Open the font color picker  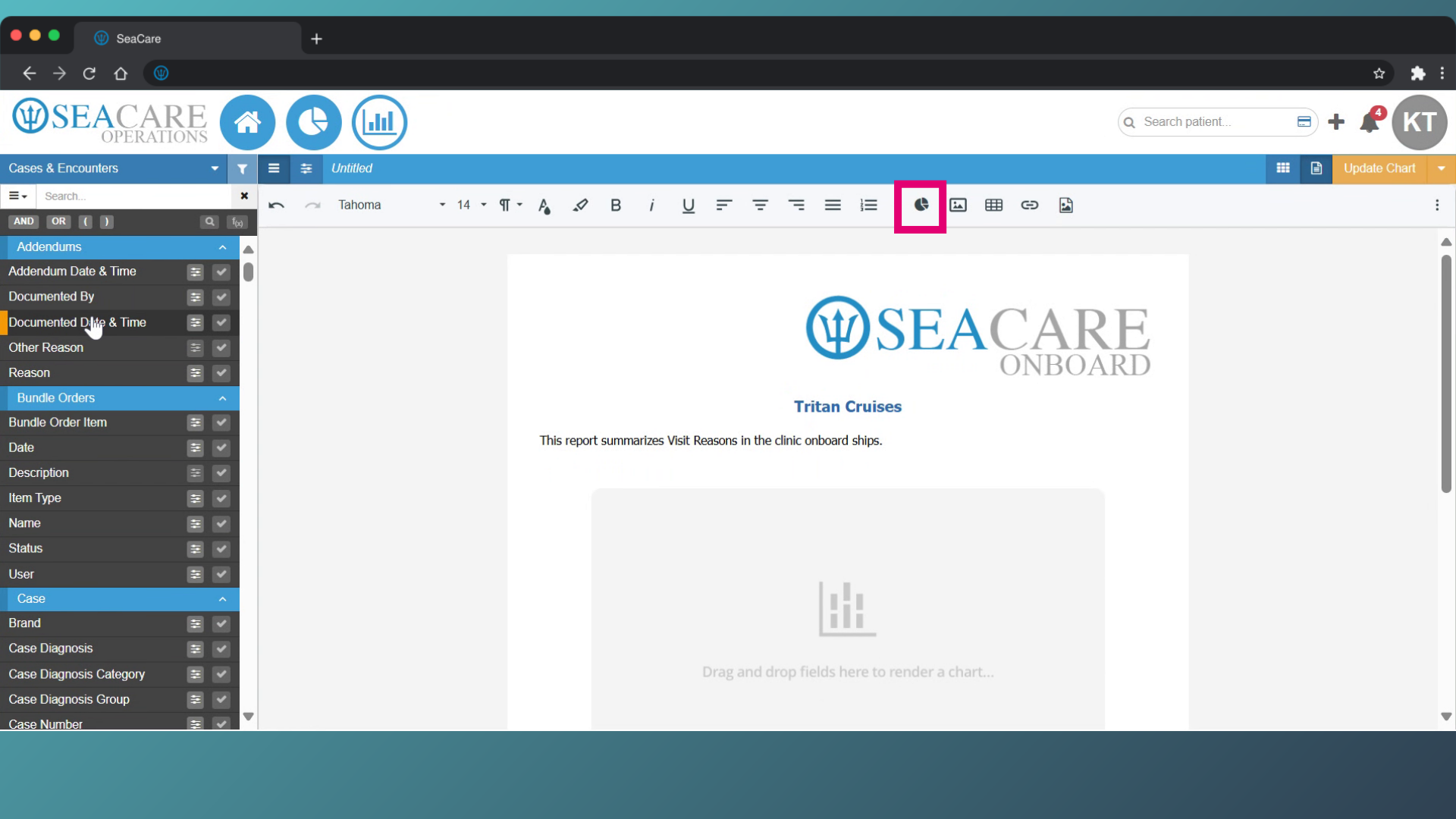point(544,206)
